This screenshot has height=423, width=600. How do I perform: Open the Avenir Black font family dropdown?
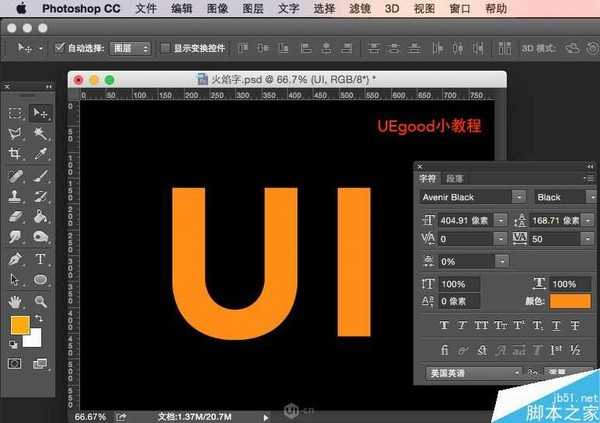pos(472,197)
